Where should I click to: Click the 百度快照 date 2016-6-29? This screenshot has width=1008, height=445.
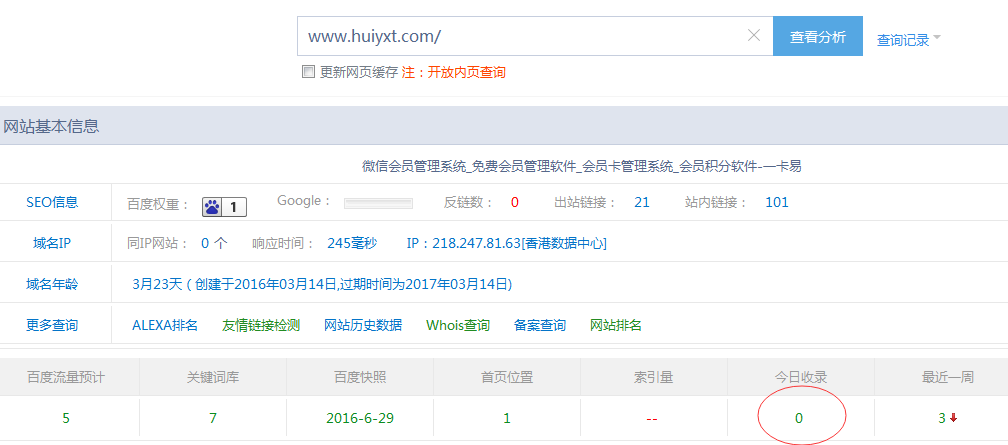[360, 418]
